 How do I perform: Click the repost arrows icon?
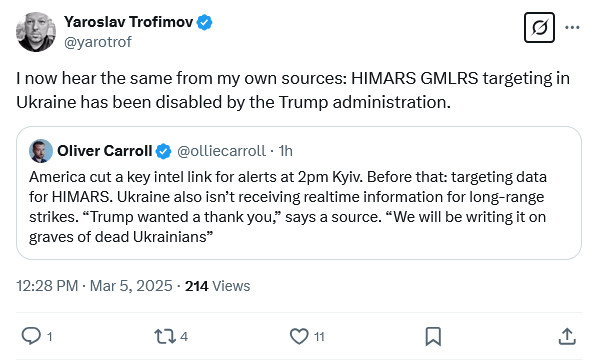(x=165, y=337)
